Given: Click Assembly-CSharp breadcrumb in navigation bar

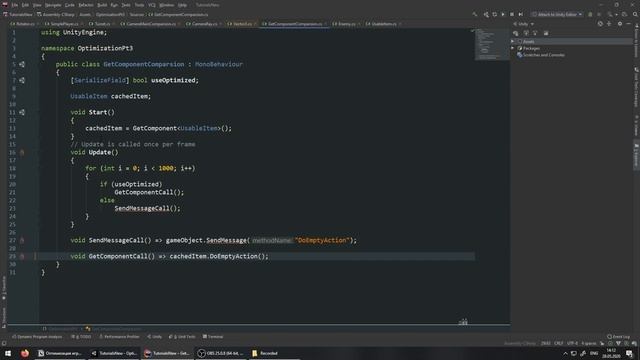Looking at the screenshot, I should tap(56, 14).
